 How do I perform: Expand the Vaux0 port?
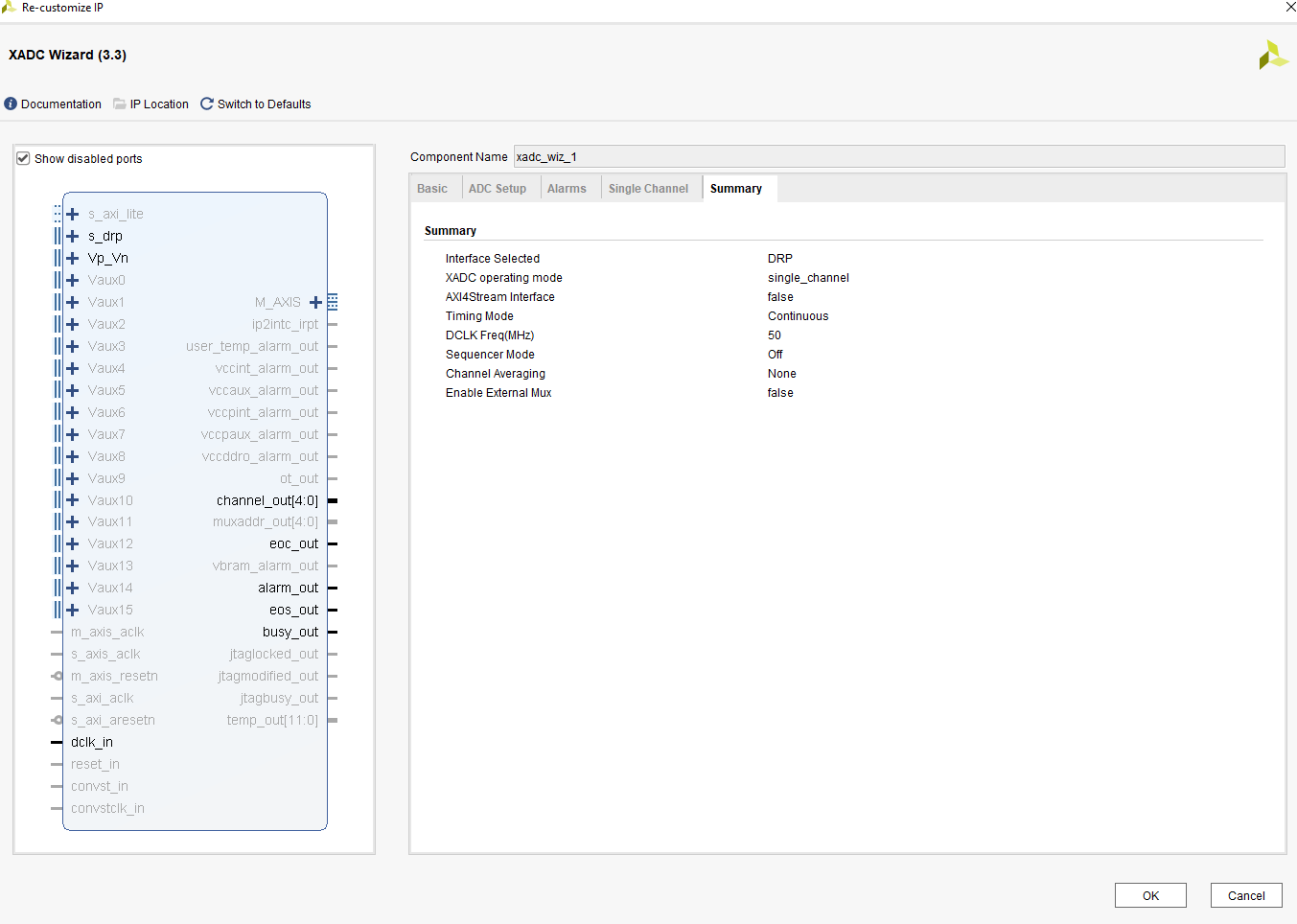coord(73,280)
